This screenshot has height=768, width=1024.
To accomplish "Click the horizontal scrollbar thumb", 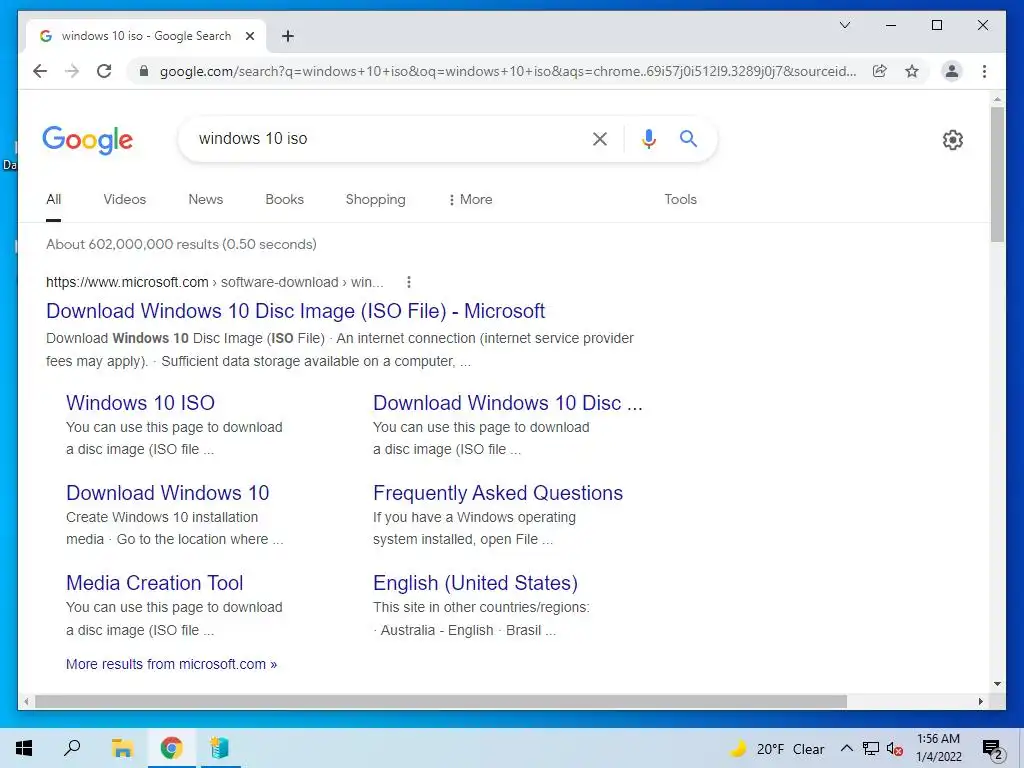I will (x=440, y=701).
